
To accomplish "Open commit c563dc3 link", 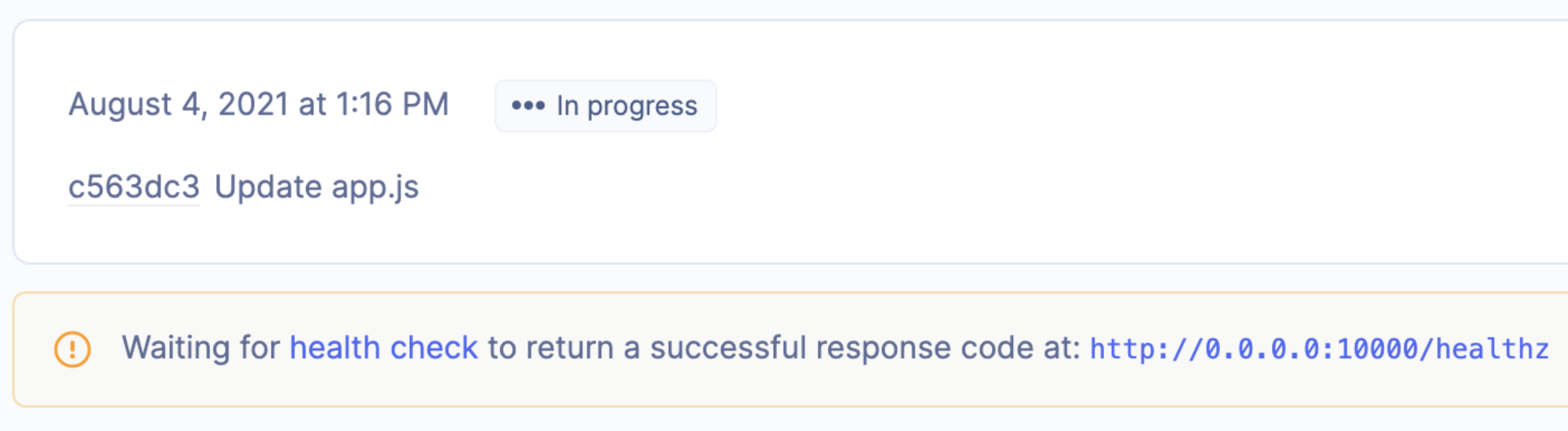I will [134, 186].
